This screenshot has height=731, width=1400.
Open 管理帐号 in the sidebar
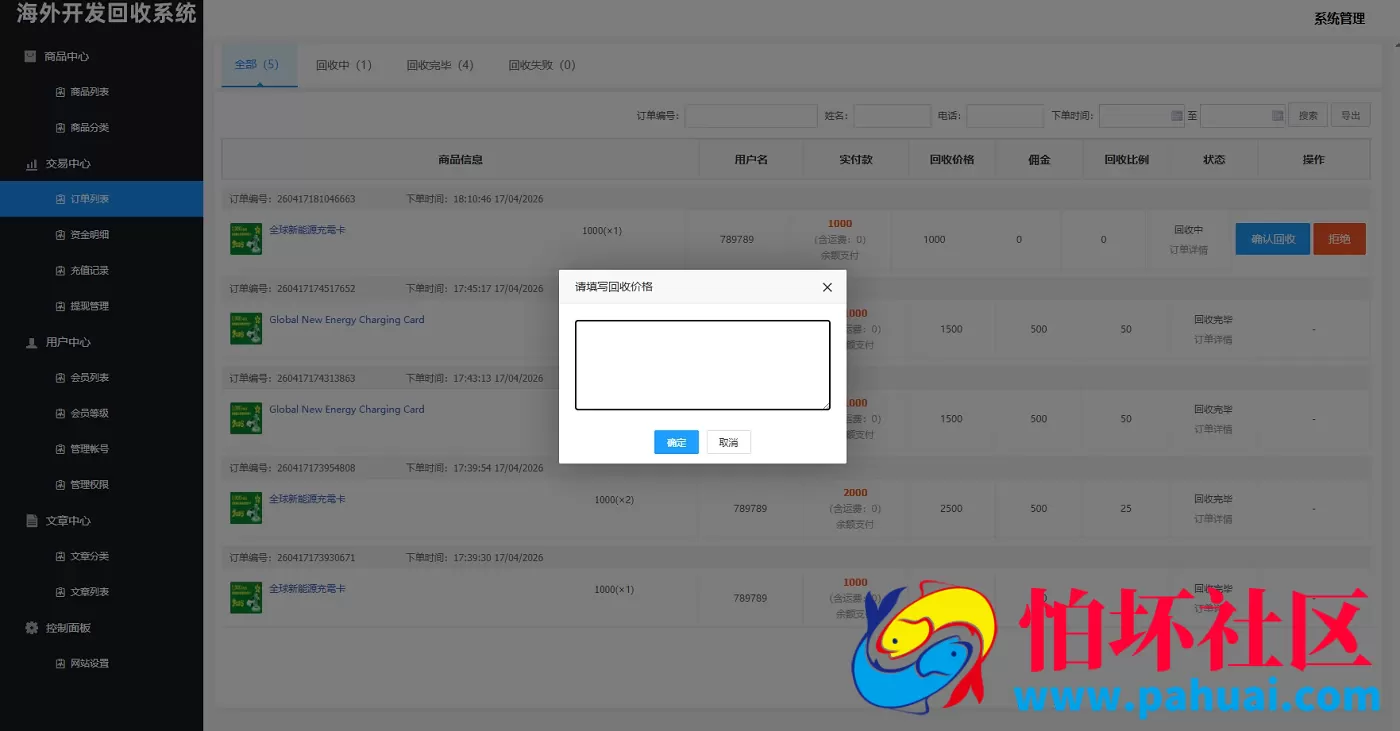tap(89, 449)
